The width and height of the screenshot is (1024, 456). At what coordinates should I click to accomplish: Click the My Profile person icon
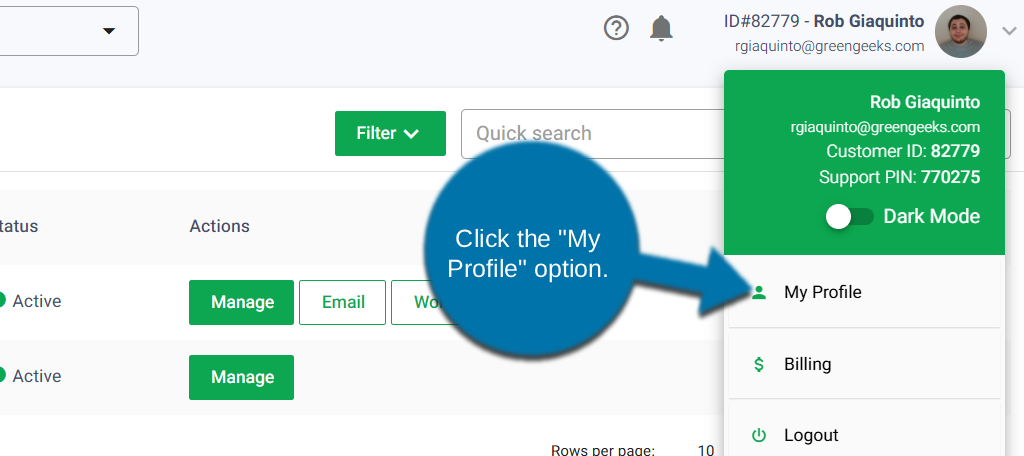coord(759,293)
